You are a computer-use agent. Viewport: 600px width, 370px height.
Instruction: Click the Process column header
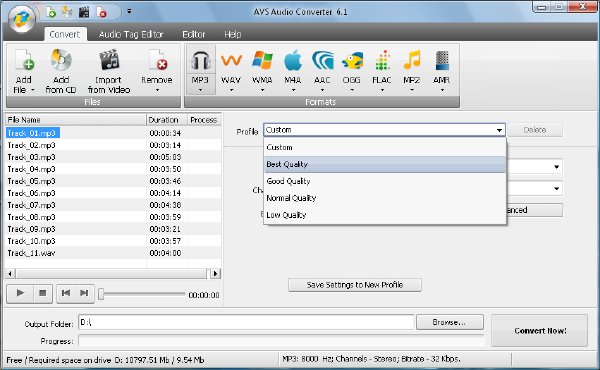[x=204, y=120]
